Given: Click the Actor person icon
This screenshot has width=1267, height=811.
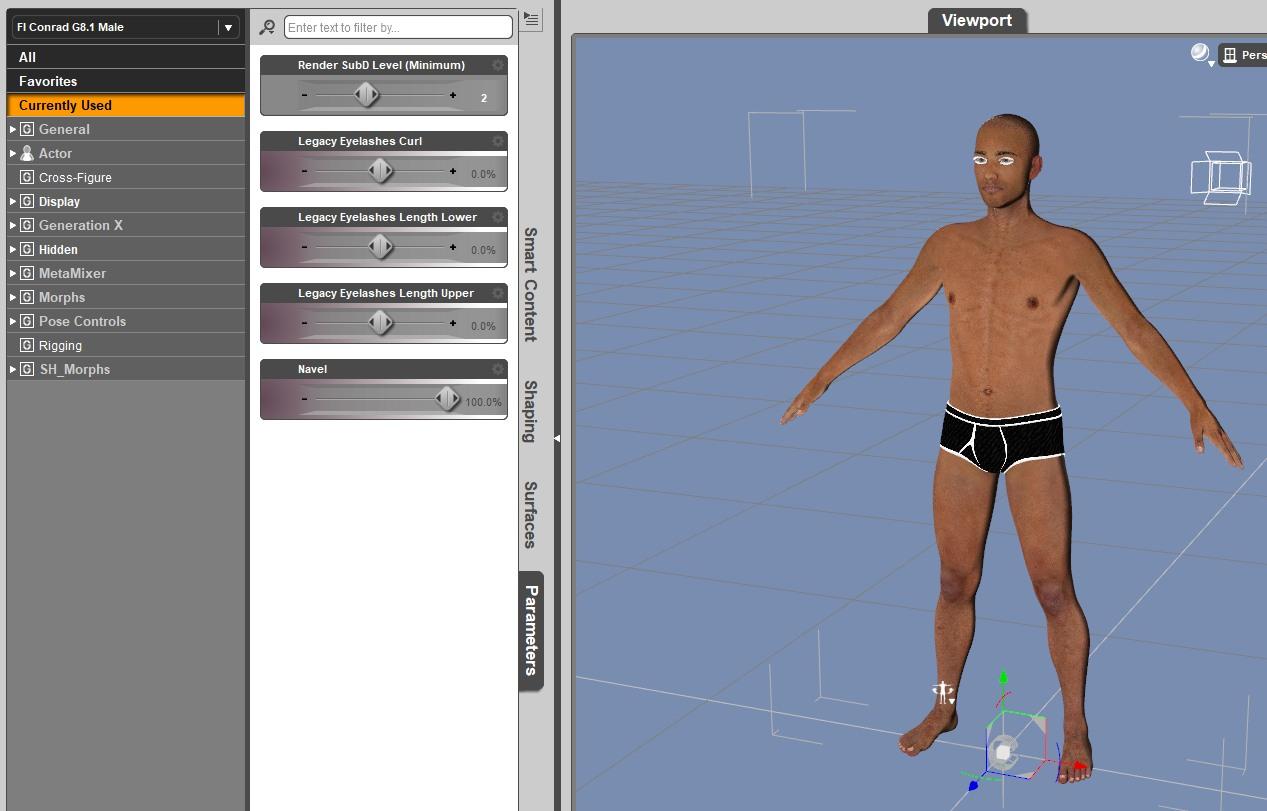Looking at the screenshot, I should 27,153.
